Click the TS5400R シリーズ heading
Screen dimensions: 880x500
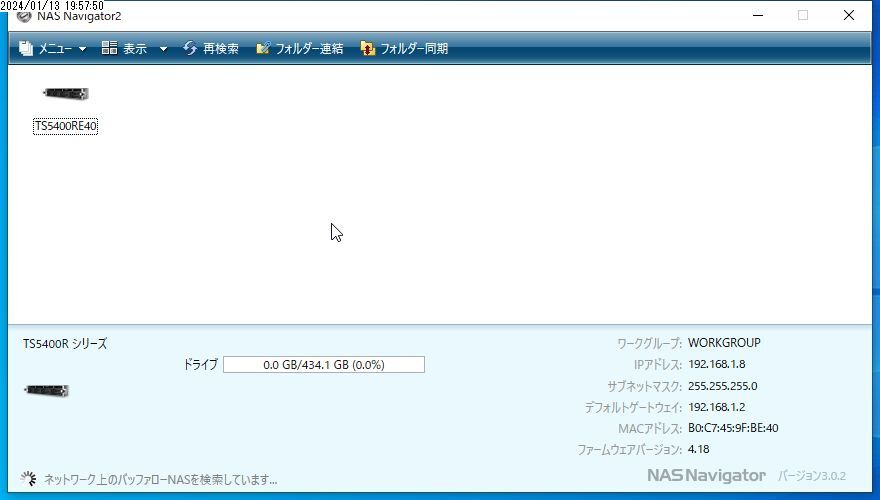point(65,344)
